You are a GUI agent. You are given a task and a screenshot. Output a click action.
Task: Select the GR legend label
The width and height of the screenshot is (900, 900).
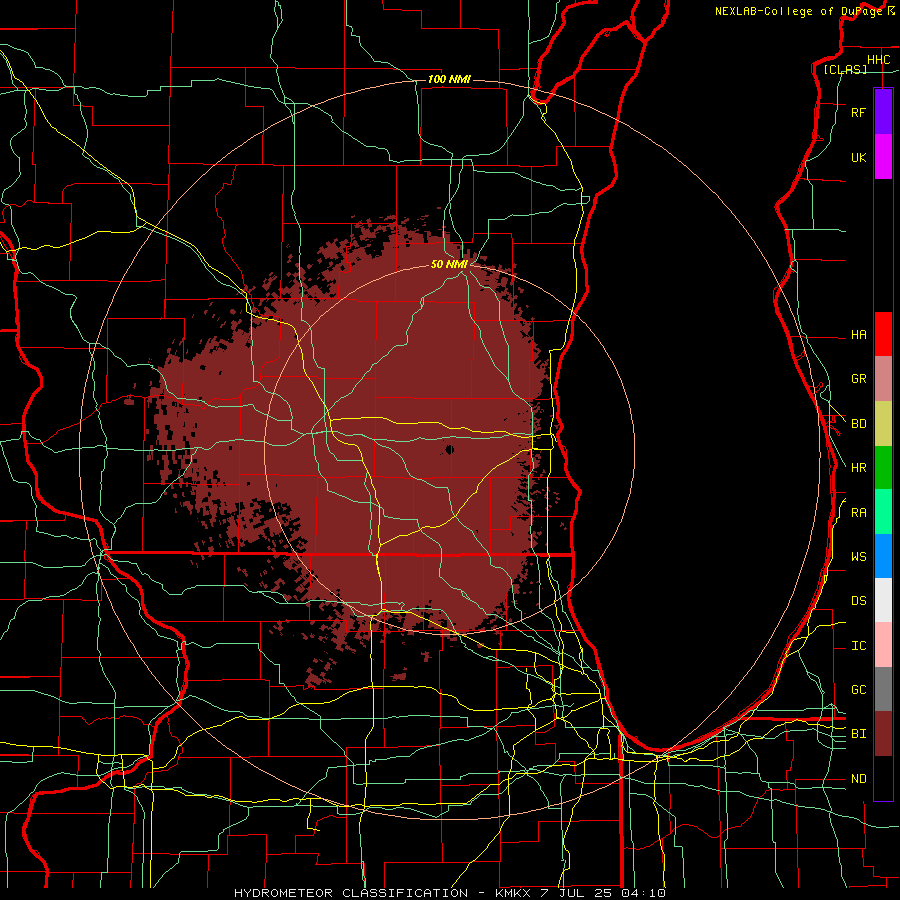858,379
